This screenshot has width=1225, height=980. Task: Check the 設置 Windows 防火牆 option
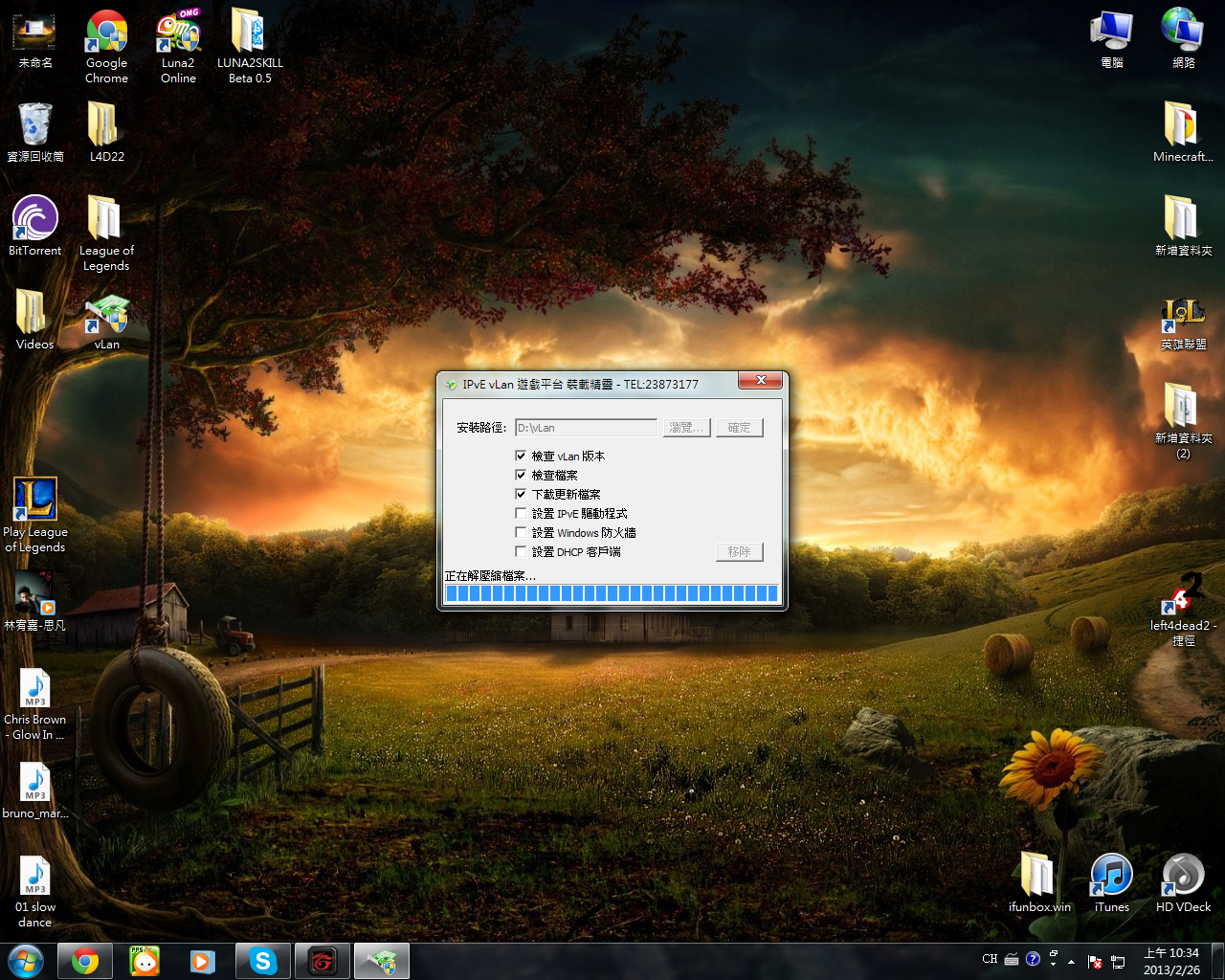tap(521, 533)
